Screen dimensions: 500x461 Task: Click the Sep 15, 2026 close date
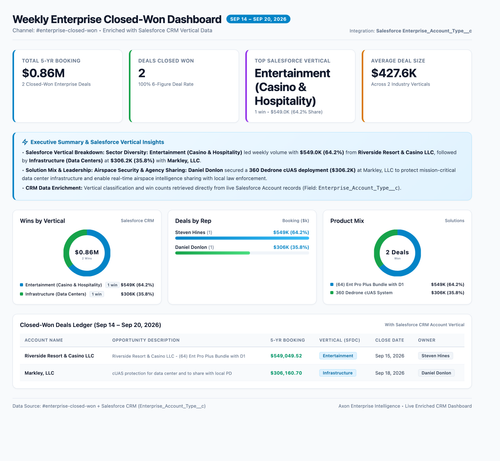coord(390,356)
